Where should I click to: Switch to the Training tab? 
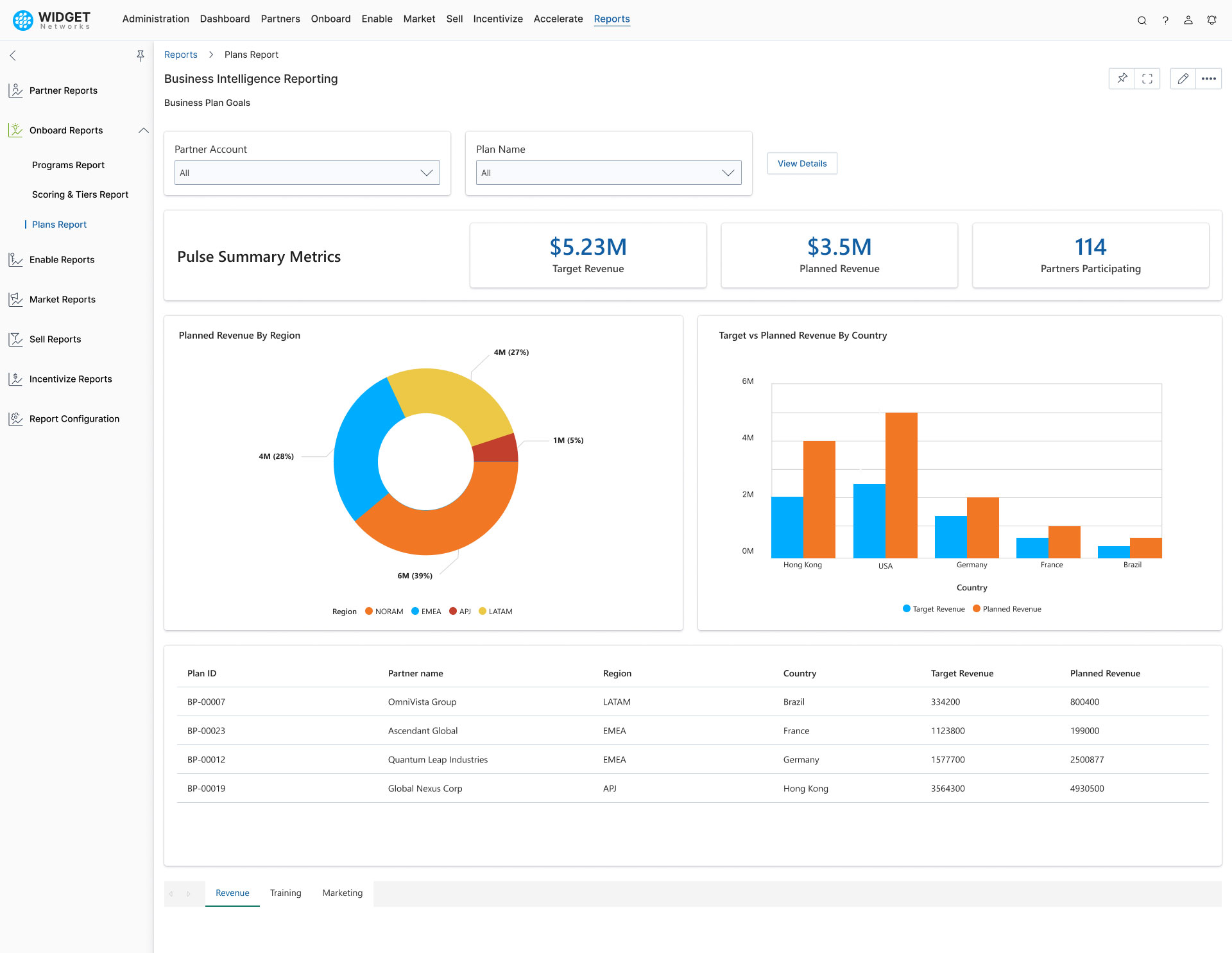286,893
